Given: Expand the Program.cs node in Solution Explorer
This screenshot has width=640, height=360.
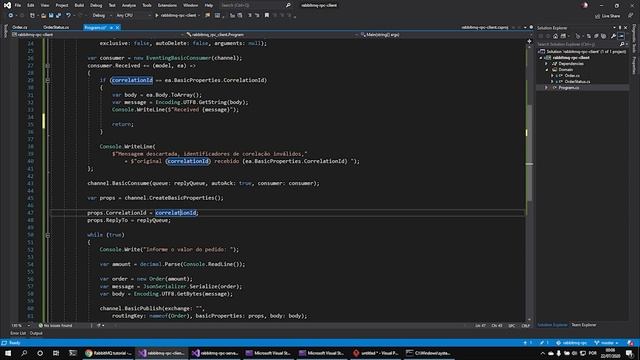Looking at the screenshot, I should 546,88.
